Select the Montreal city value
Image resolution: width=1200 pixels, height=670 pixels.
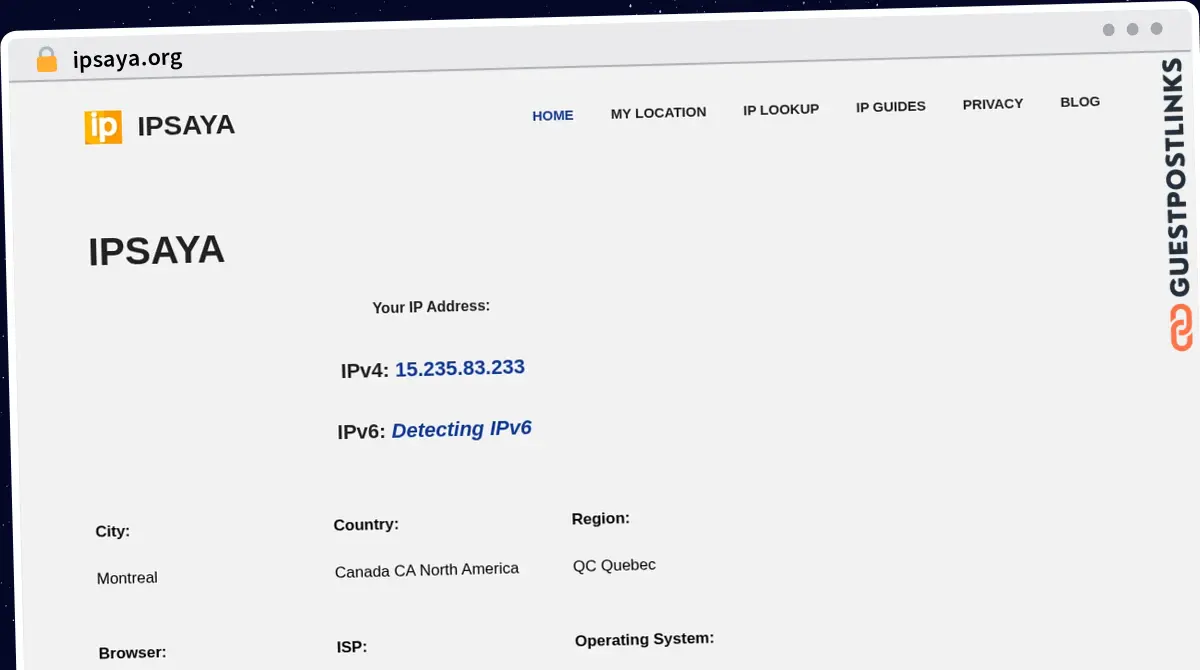pos(127,578)
